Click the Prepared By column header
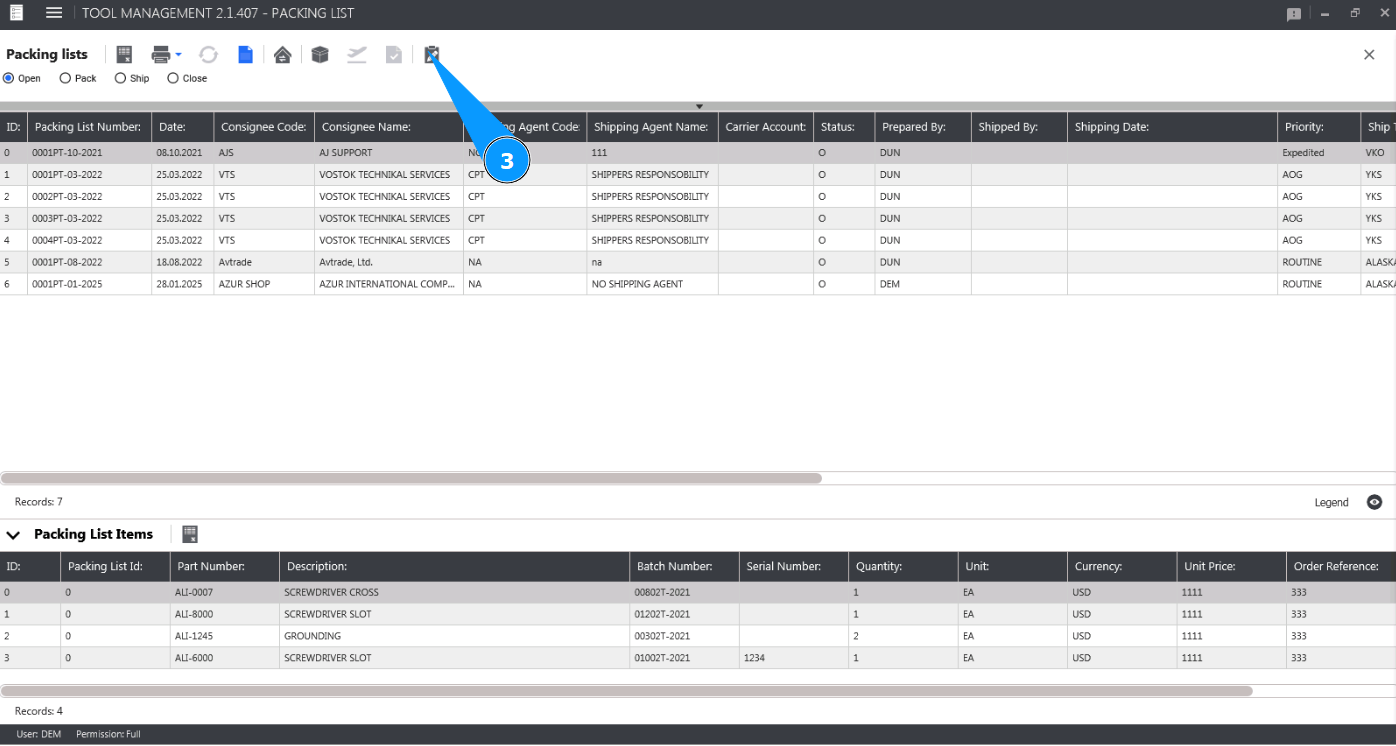 923,127
